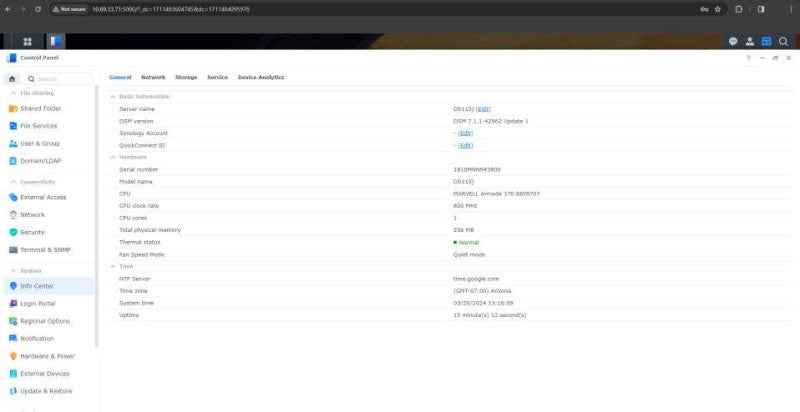Click the Uptime value text

coord(490,315)
